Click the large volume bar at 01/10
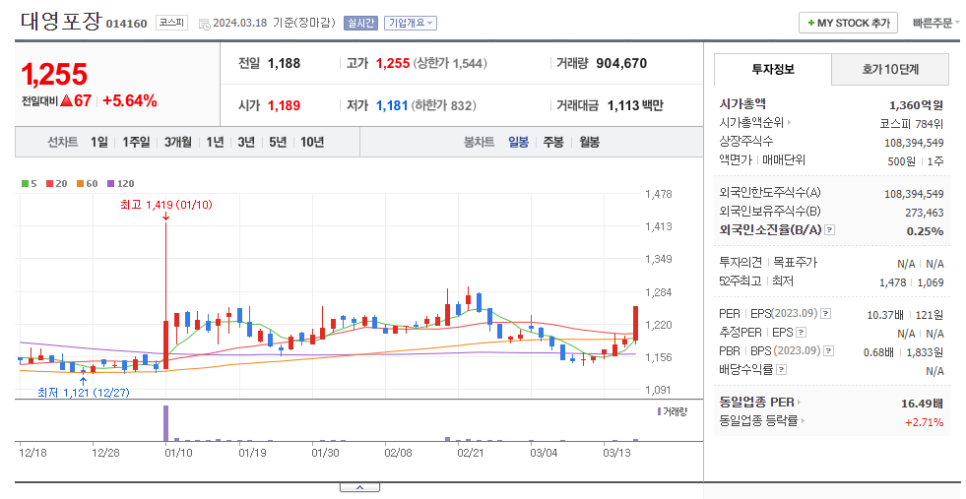The height and width of the screenshot is (499, 966). [166, 423]
